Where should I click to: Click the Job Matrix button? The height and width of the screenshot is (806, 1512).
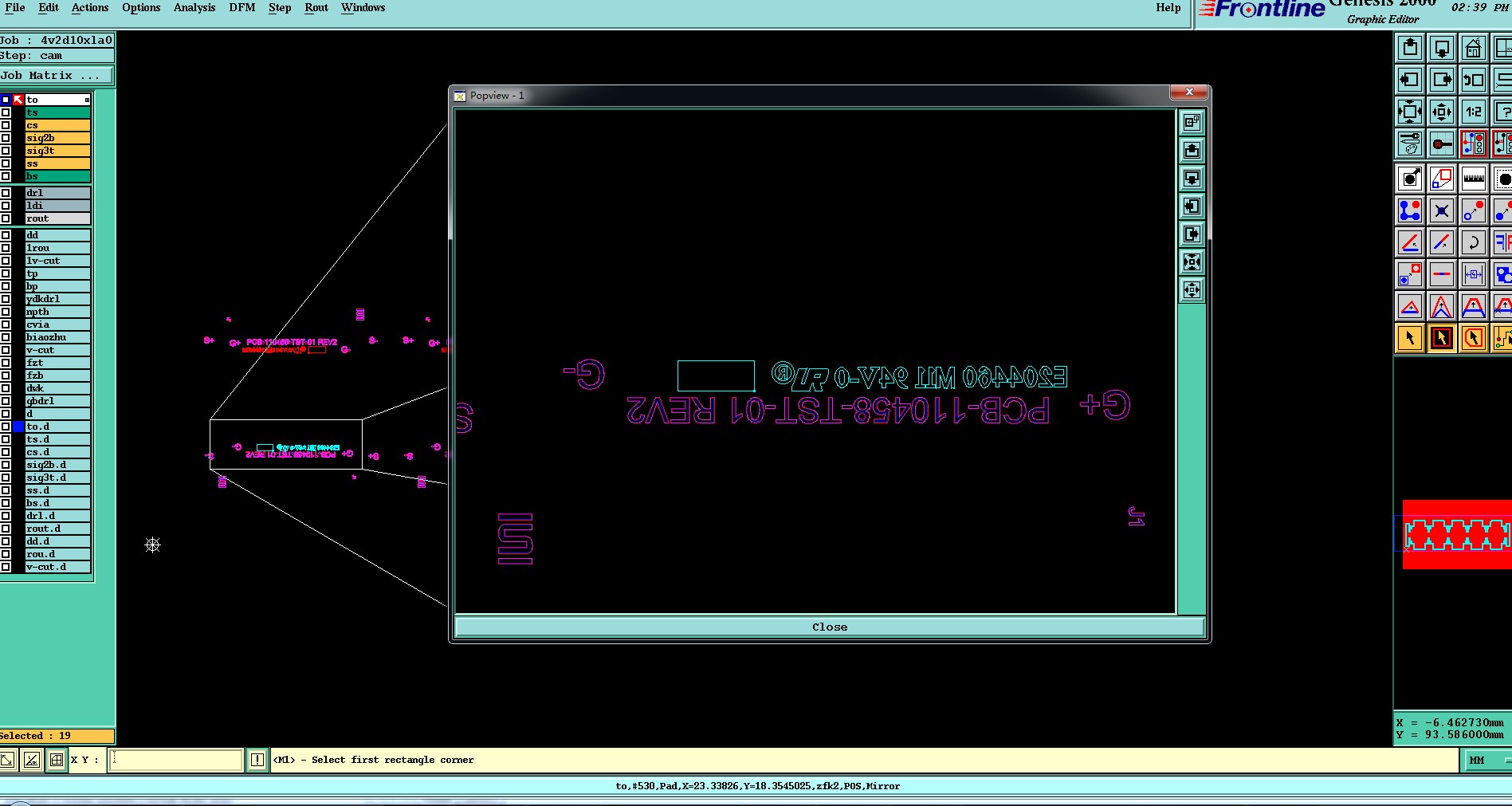pos(57,76)
